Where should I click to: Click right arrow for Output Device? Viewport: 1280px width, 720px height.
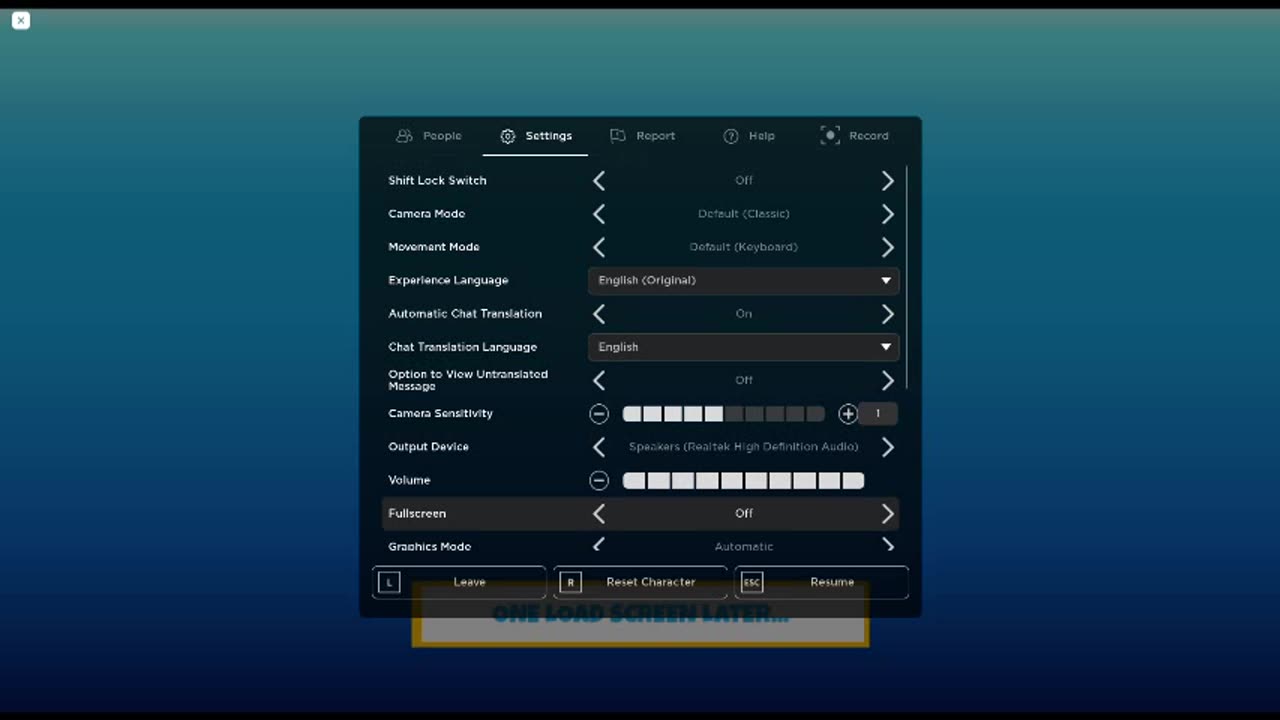coord(887,447)
